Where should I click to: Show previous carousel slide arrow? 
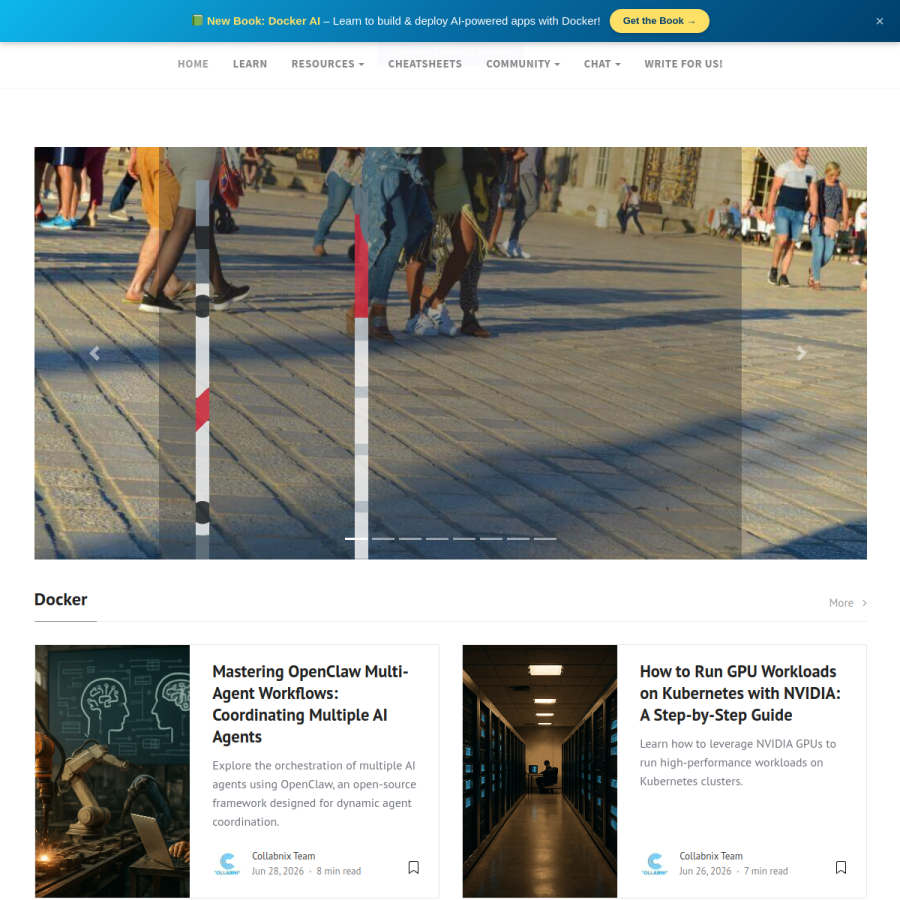point(95,354)
